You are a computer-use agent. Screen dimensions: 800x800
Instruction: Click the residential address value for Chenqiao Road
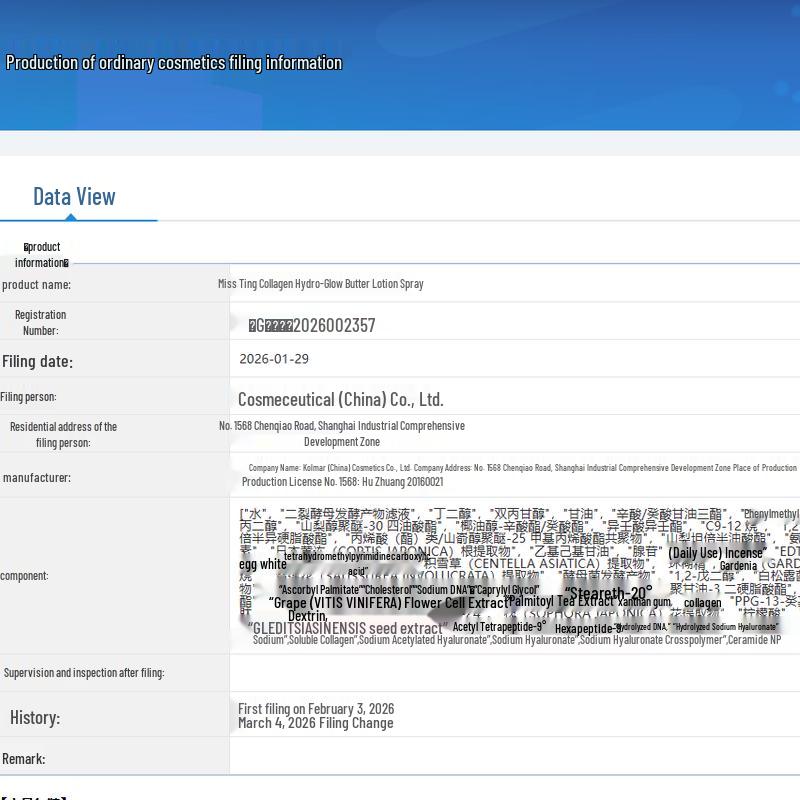pyautogui.click(x=341, y=433)
